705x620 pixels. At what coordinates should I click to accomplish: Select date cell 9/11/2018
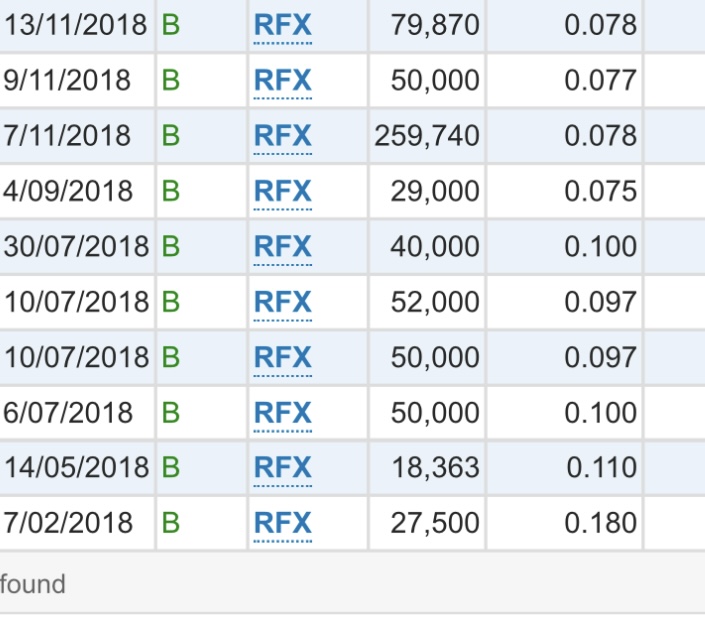pos(67,80)
